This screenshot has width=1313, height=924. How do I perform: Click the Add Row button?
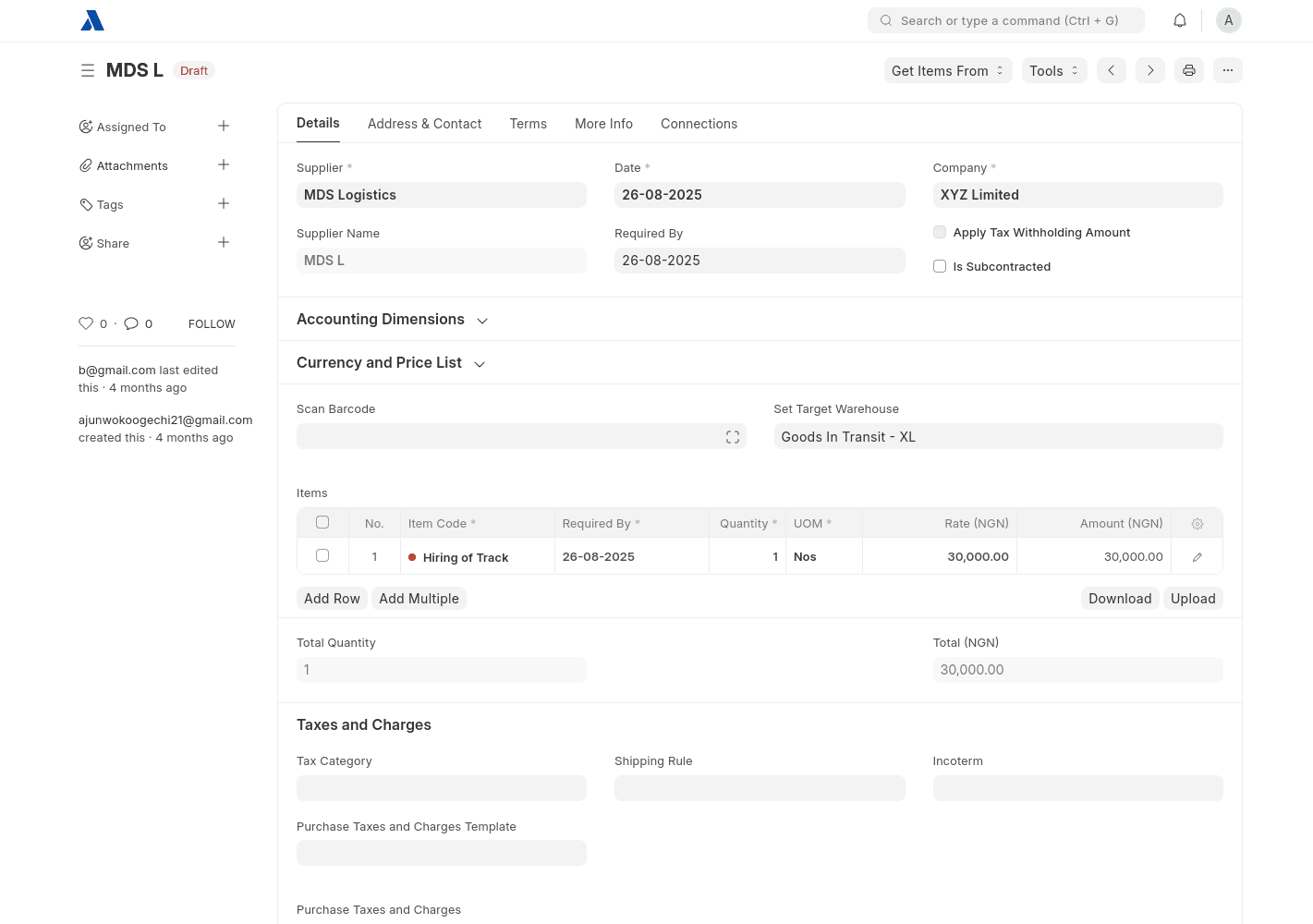click(332, 599)
